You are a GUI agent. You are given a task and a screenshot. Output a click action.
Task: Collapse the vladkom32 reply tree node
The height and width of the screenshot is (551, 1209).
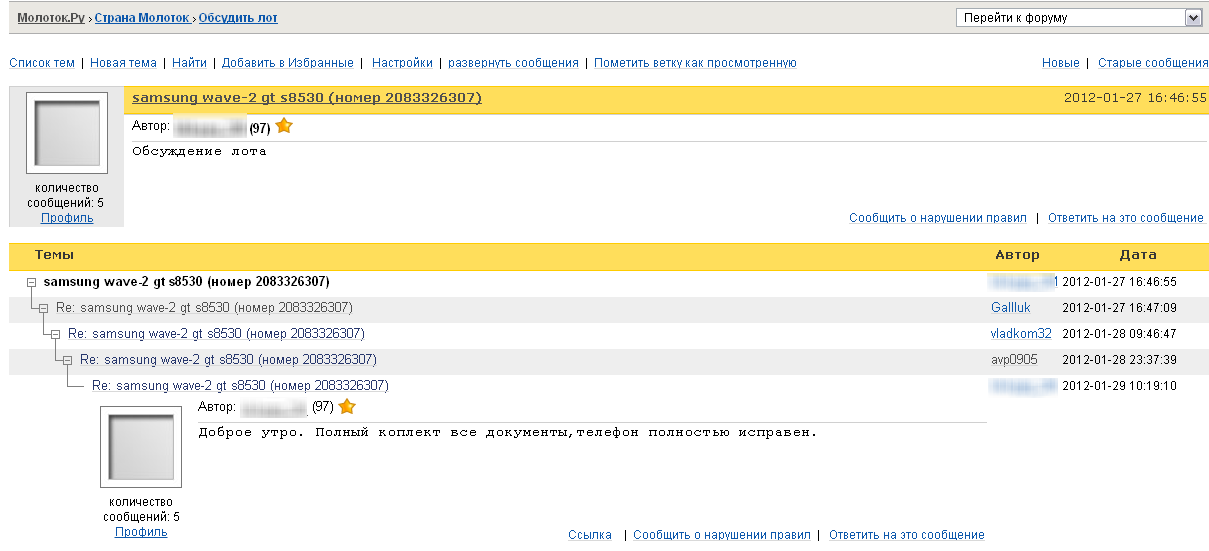tap(56, 335)
